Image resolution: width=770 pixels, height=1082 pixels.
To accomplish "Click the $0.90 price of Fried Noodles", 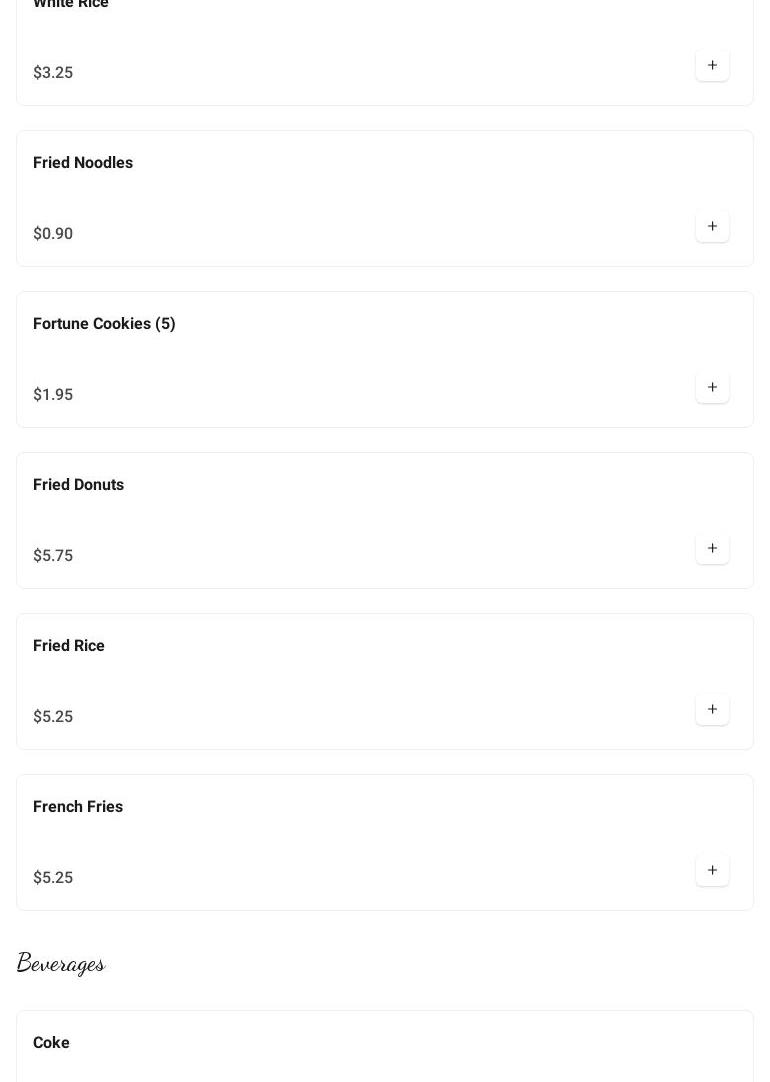I will (x=53, y=234).
